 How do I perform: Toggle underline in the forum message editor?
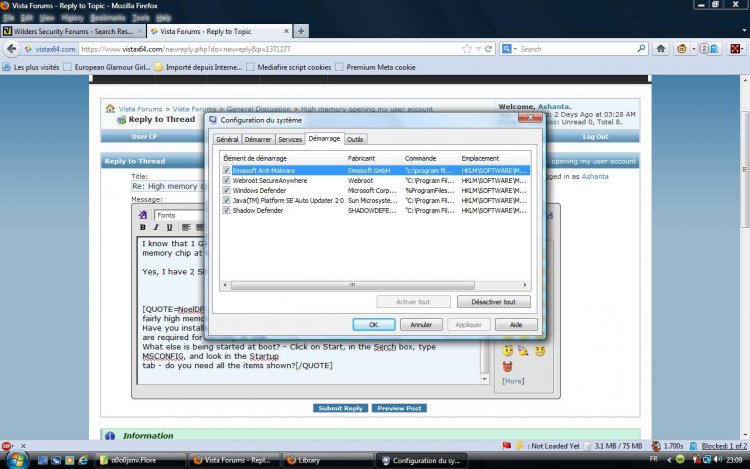pos(169,227)
